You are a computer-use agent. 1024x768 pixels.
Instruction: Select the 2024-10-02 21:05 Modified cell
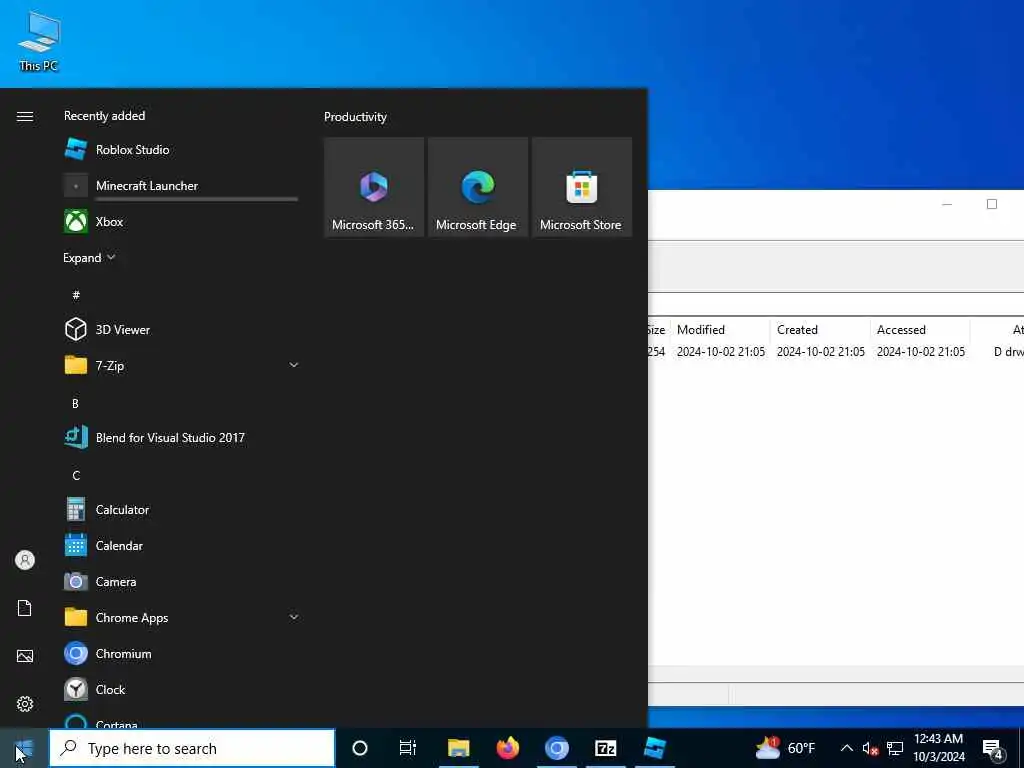(x=721, y=351)
